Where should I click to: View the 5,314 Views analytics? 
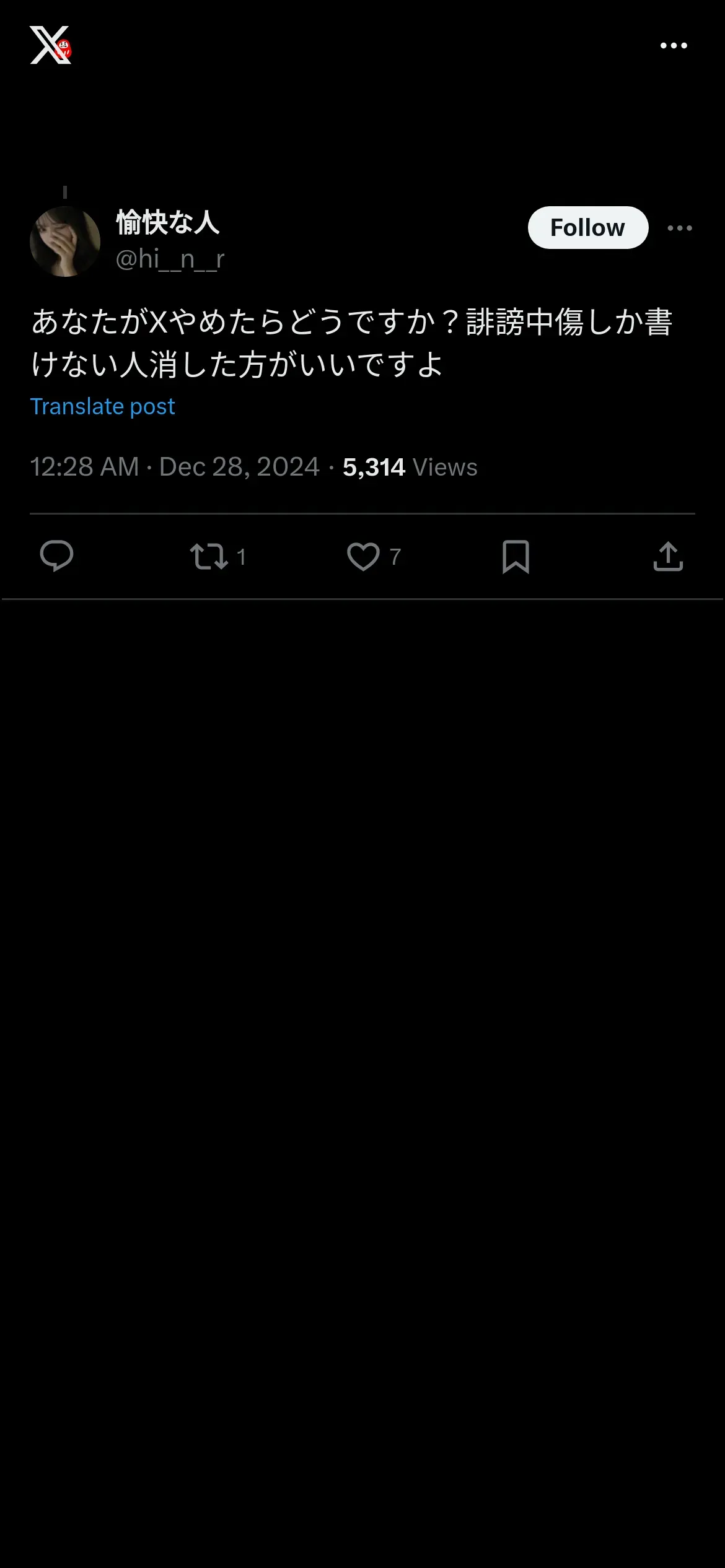click(x=410, y=467)
